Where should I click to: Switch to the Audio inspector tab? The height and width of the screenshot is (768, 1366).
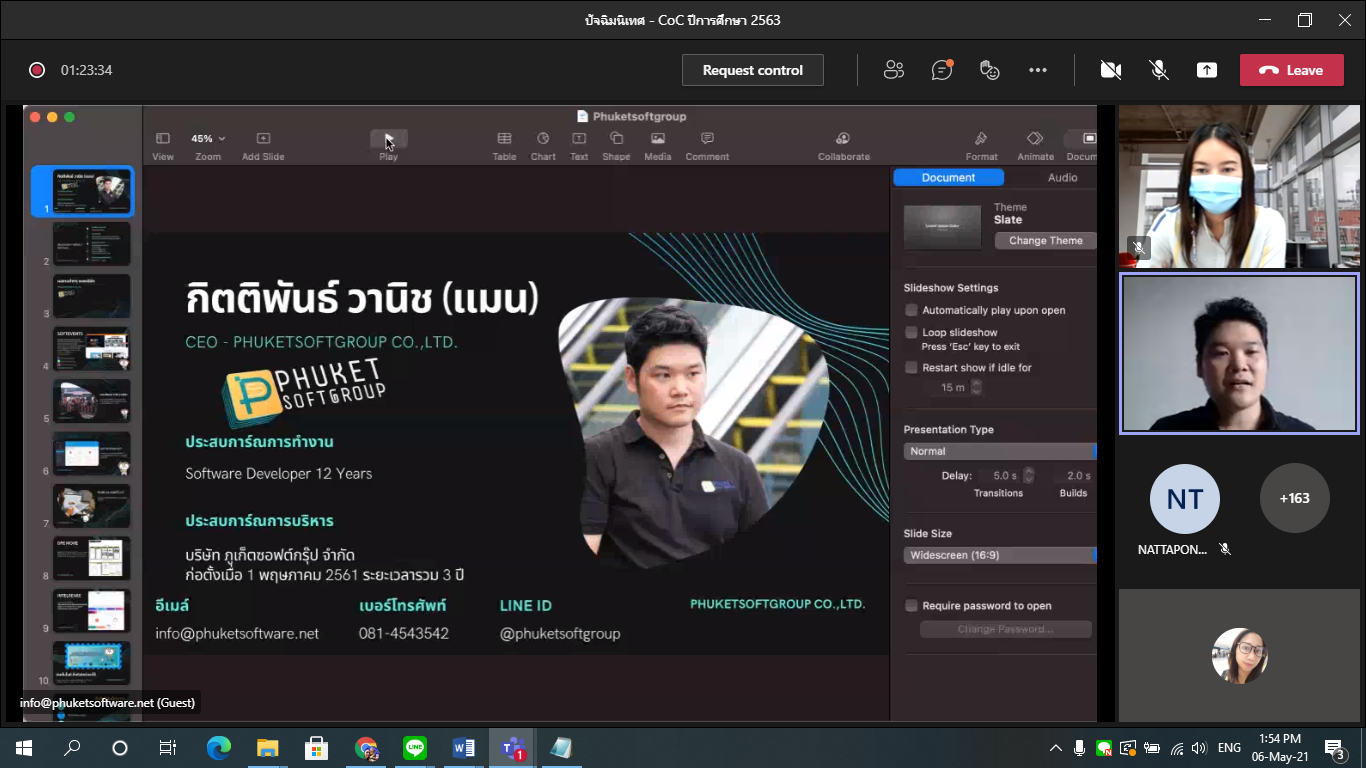pyautogui.click(x=1062, y=177)
